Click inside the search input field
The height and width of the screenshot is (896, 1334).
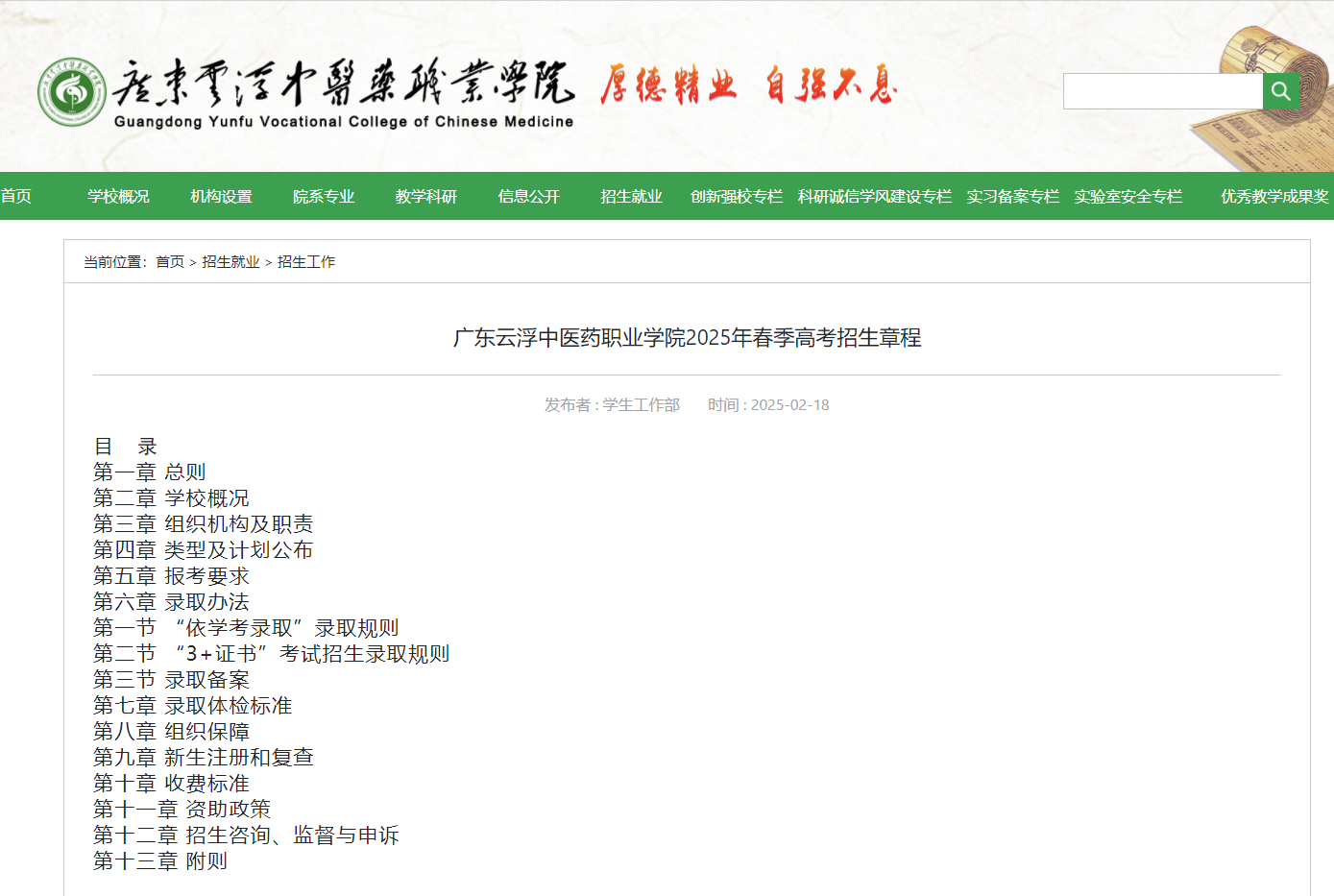[x=1162, y=90]
